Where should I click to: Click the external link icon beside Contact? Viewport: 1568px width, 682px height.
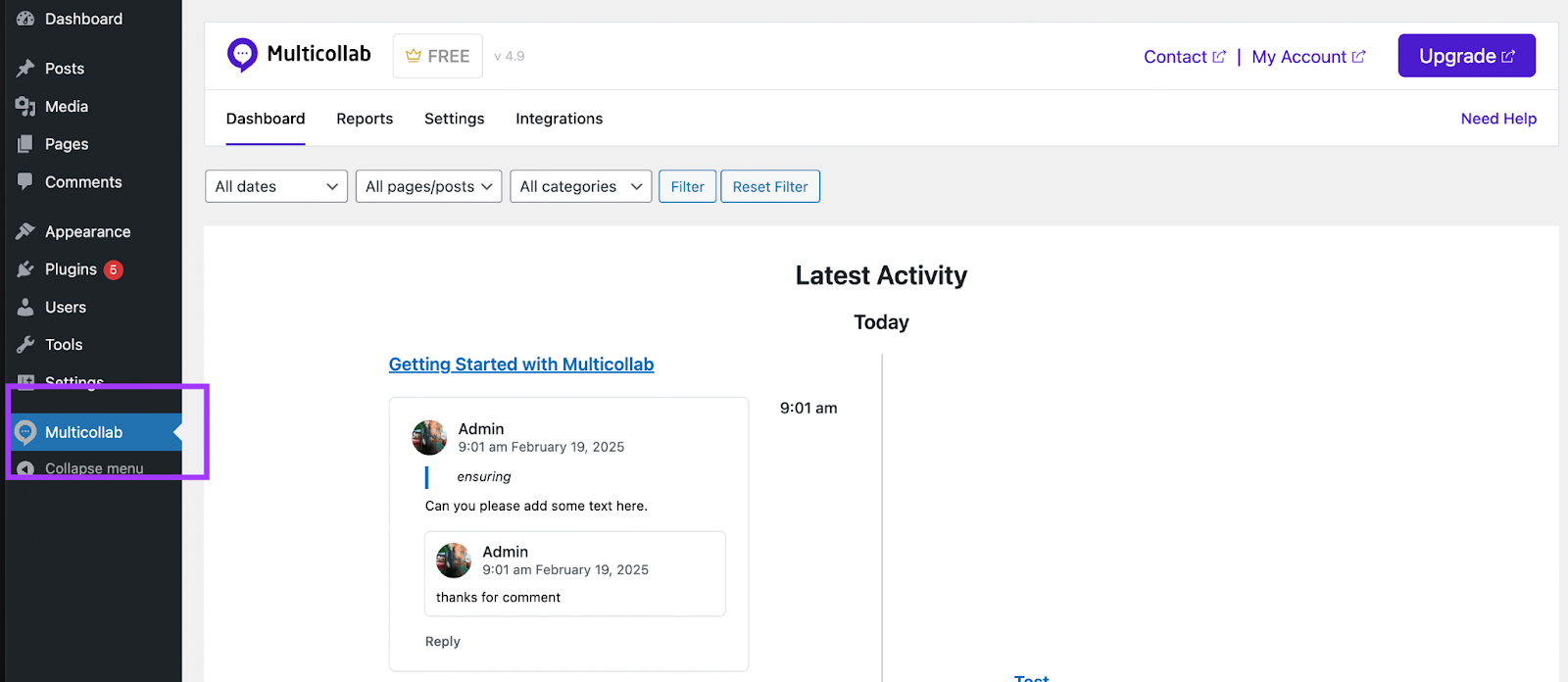click(1219, 57)
